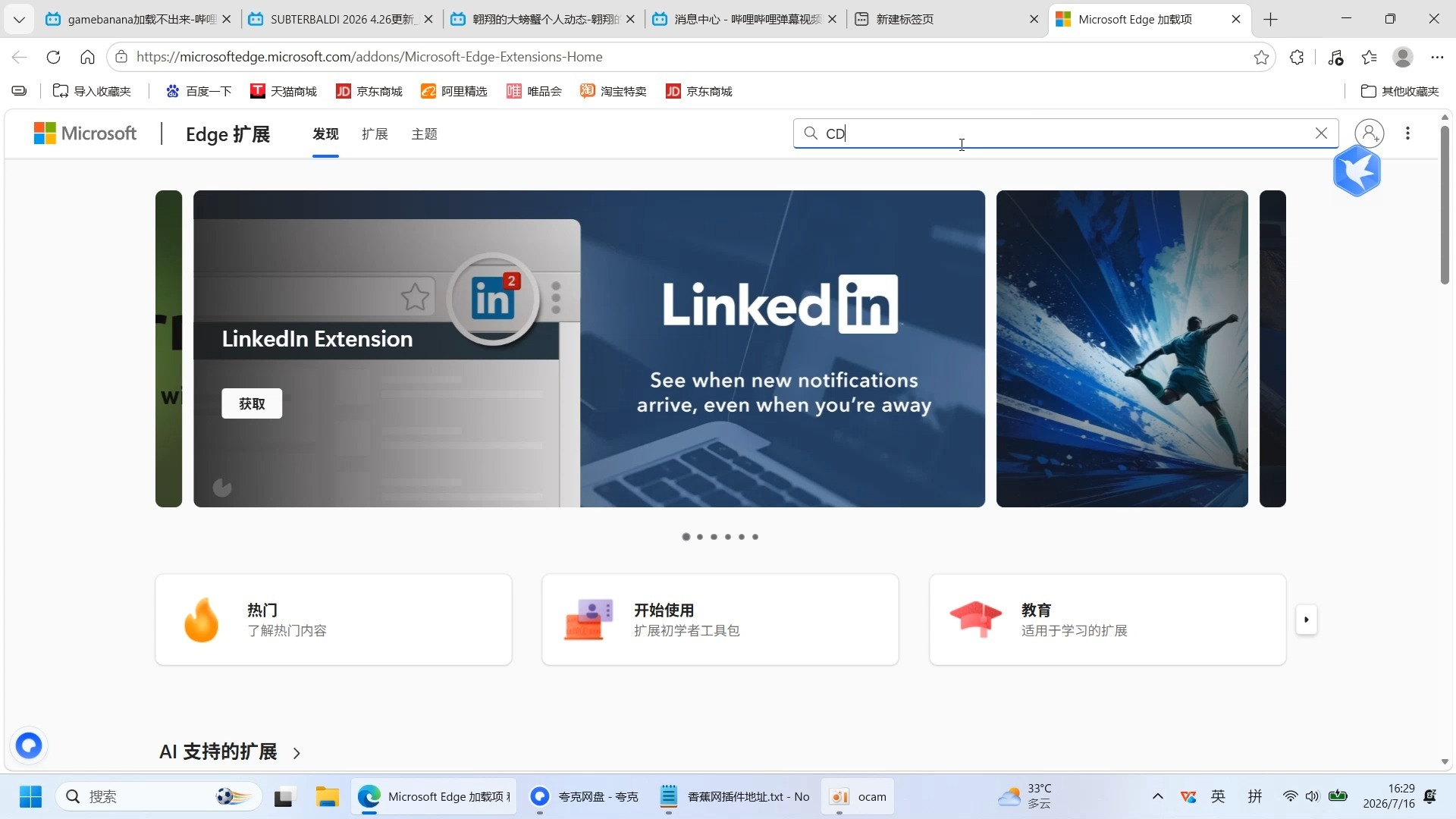
Task: Open 百度一下 bookmark
Action: [199, 91]
